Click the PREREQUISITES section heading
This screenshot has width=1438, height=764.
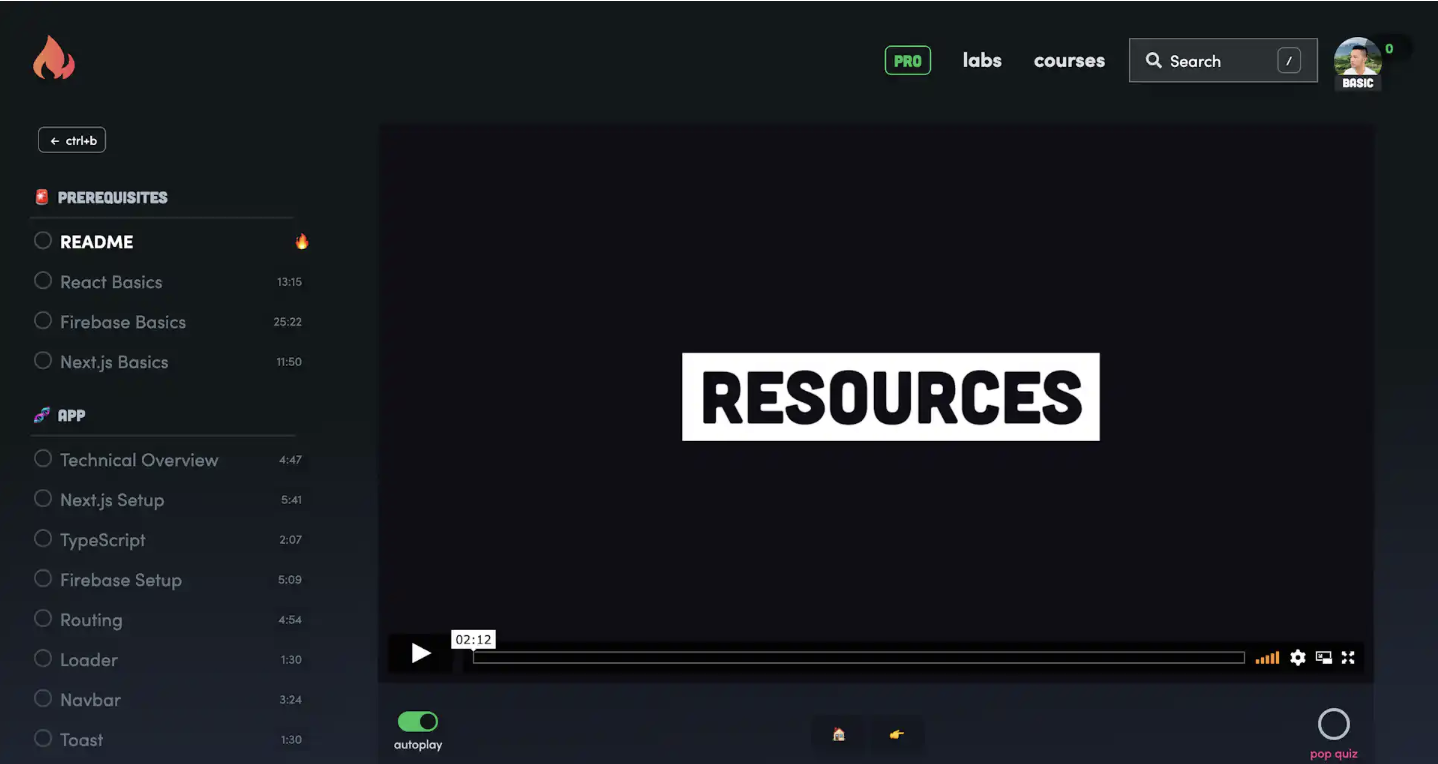[x=113, y=197]
